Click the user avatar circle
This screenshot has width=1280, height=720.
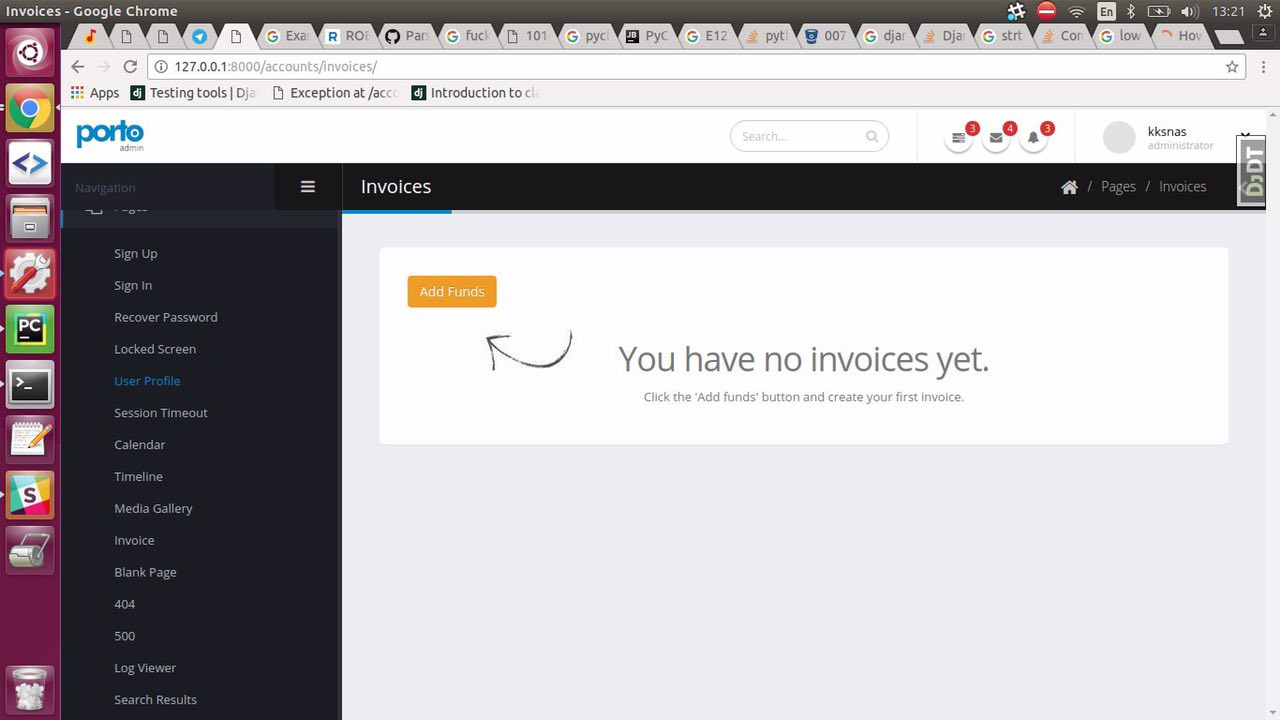1119,138
